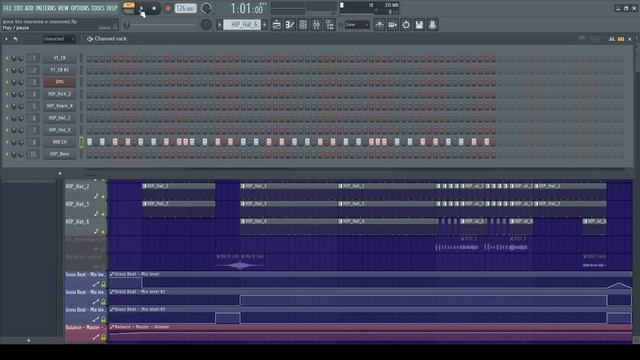
Task: Click pencil icon on second Gross Beat track
Action: coord(96,302)
